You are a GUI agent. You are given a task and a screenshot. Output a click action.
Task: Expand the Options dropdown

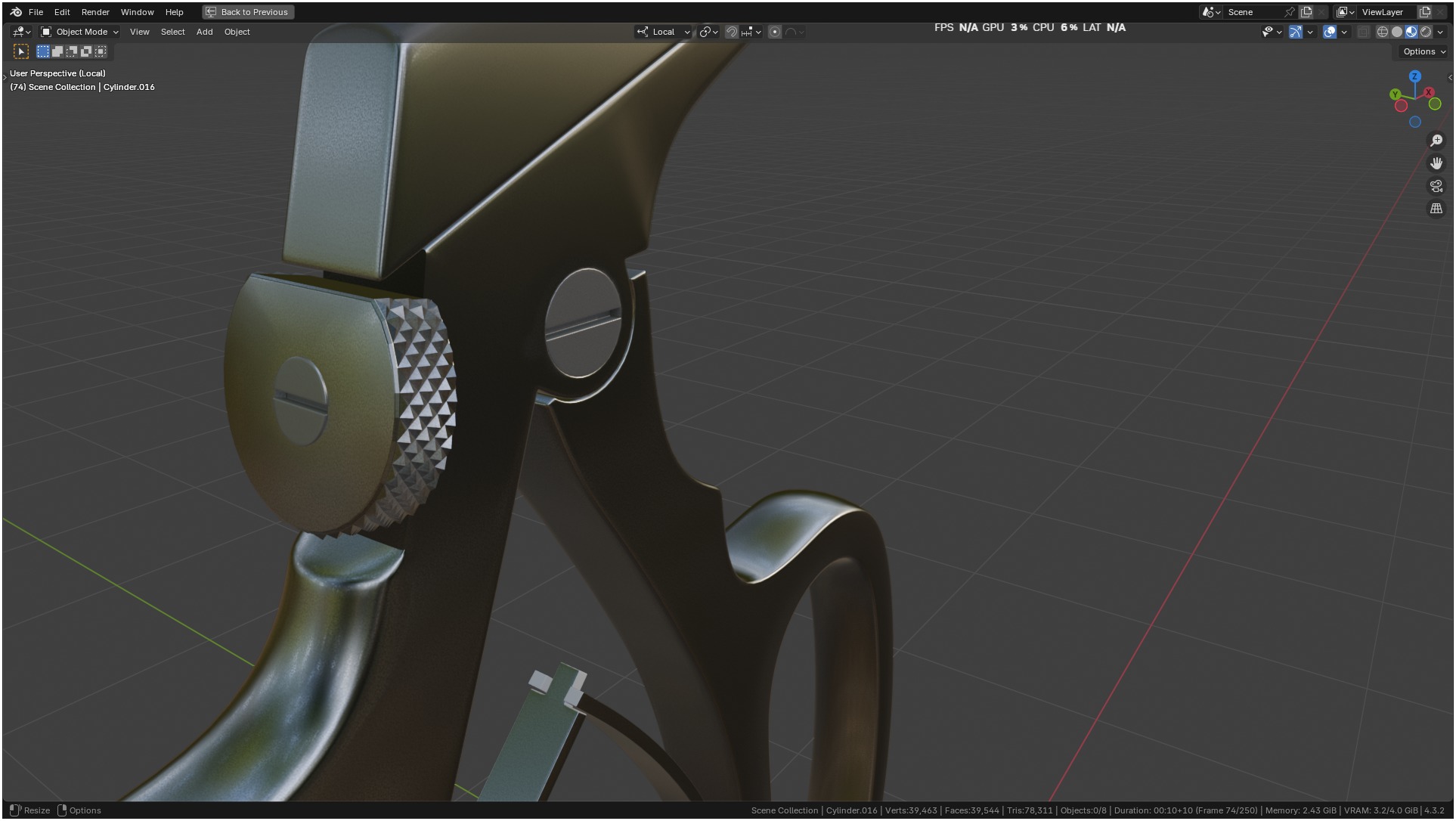point(1423,51)
